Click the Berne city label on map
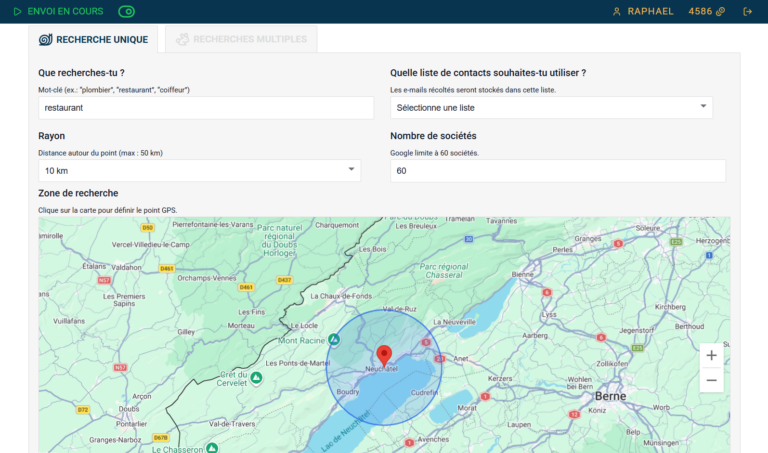768x453 pixels. [610, 396]
